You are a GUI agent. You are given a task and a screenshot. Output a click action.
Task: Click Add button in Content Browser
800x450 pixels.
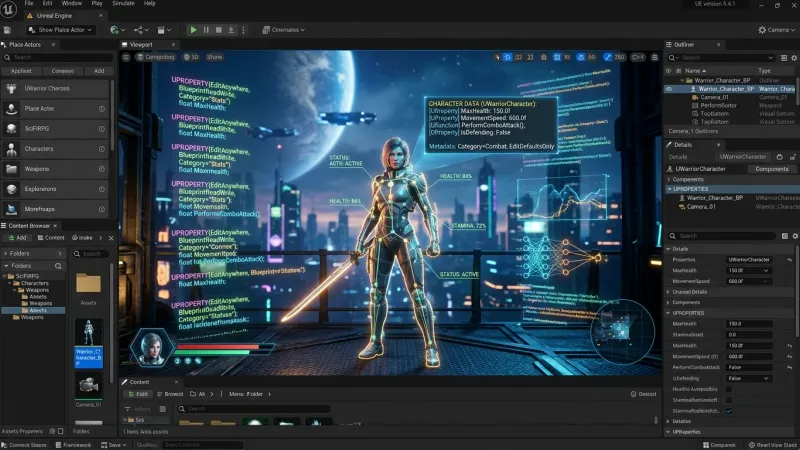[17, 238]
